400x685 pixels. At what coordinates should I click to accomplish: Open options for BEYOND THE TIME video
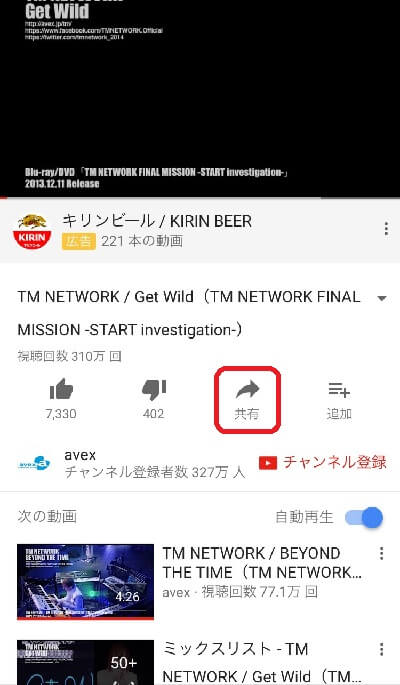(381, 554)
